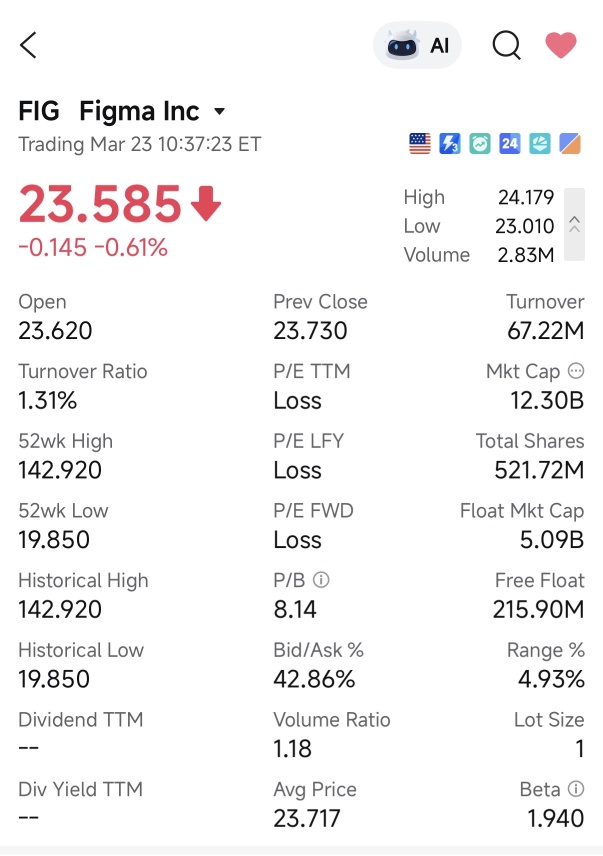
Task: Click the teal pie chart icon
Action: [540, 144]
